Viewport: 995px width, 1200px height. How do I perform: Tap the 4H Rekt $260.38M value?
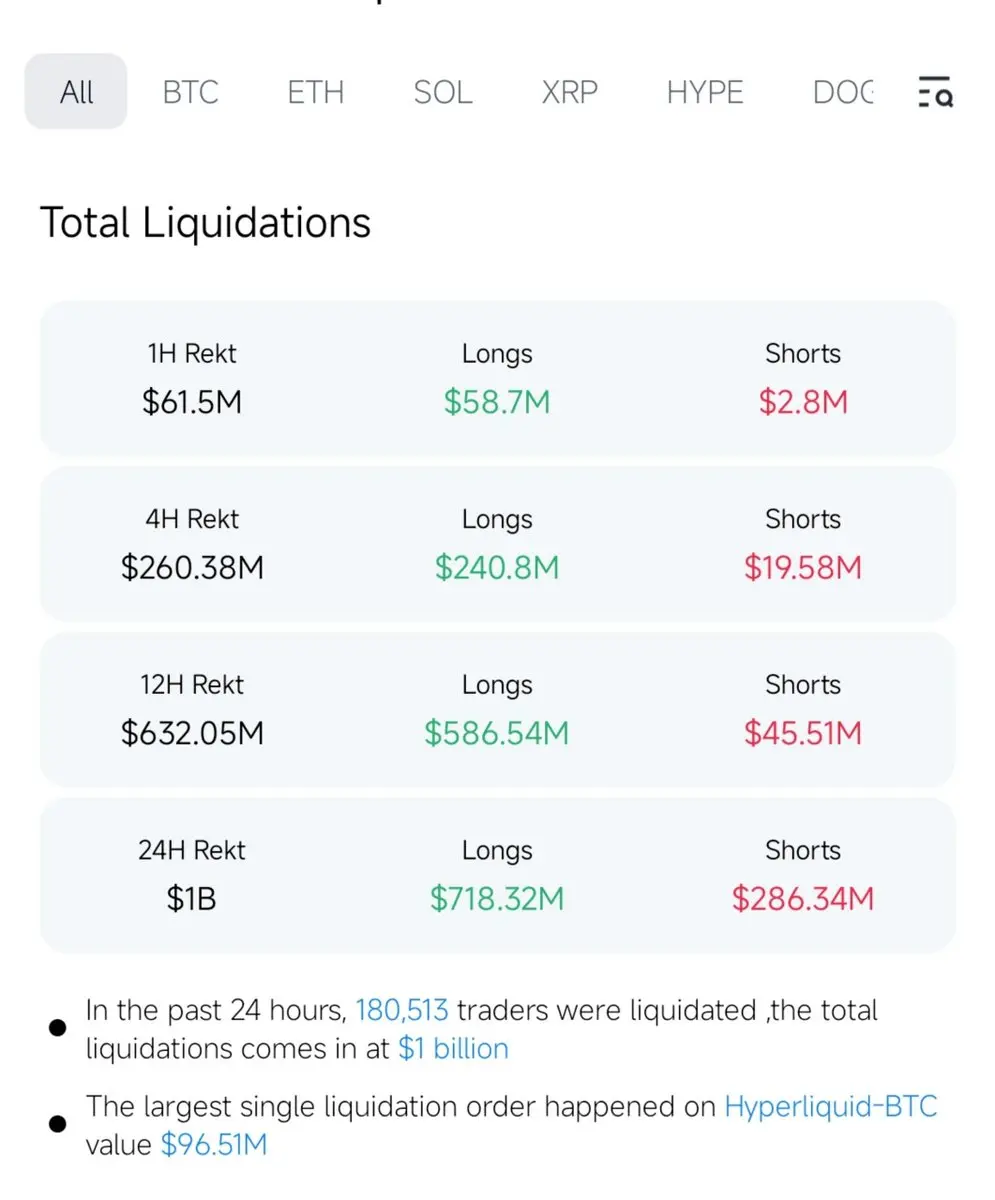[x=191, y=568]
